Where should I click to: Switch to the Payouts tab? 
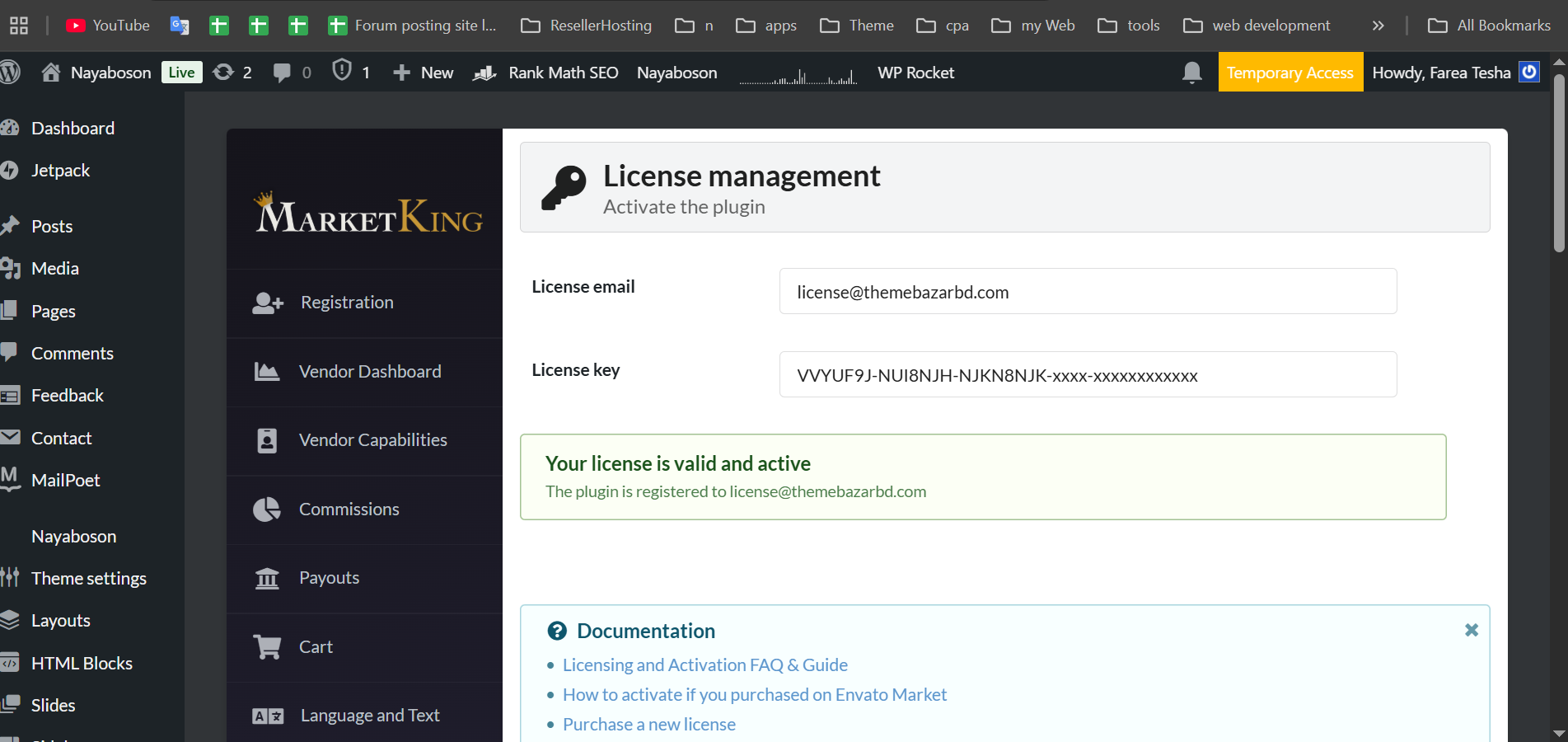[364, 578]
